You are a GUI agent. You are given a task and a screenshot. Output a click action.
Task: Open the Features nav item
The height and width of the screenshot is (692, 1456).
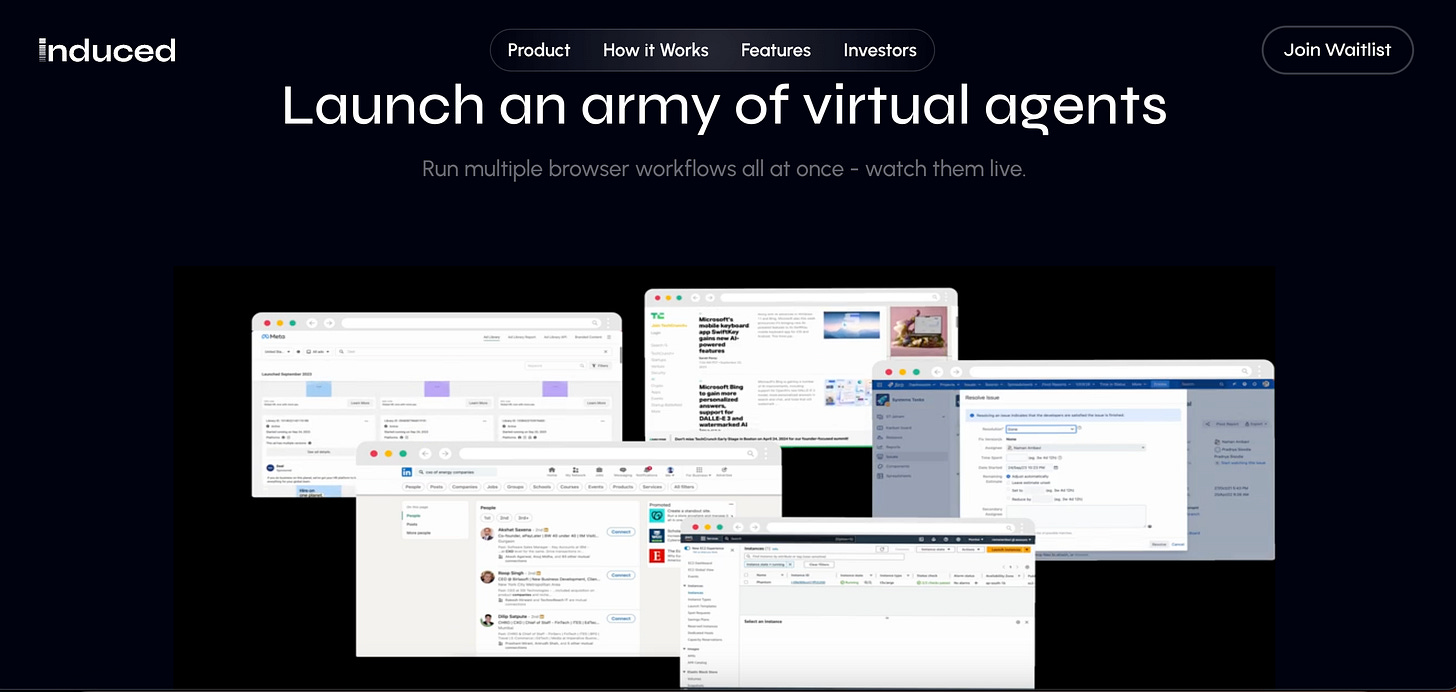point(776,50)
